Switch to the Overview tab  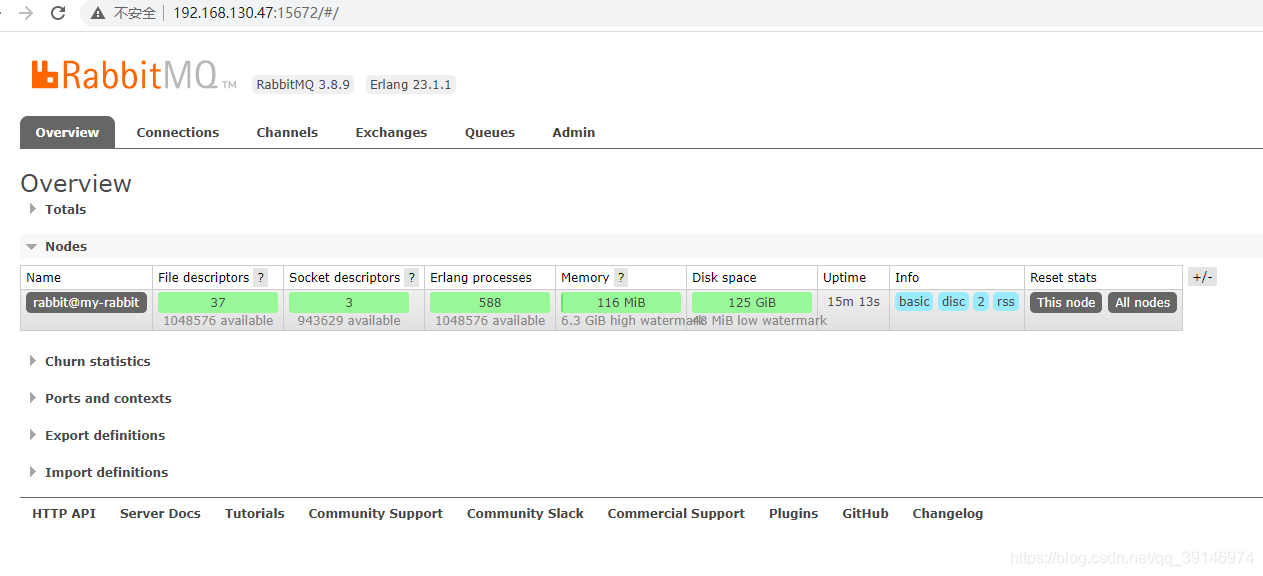click(x=67, y=132)
